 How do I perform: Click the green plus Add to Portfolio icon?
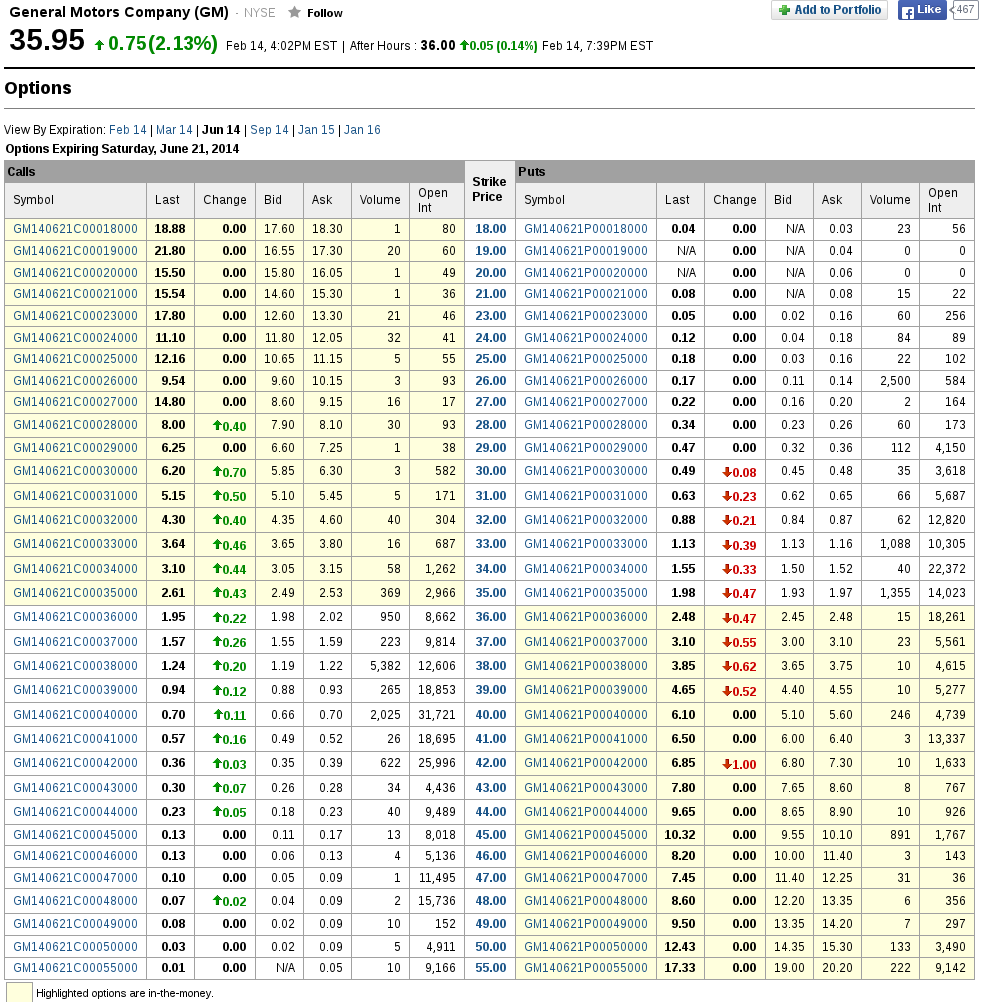tap(784, 10)
